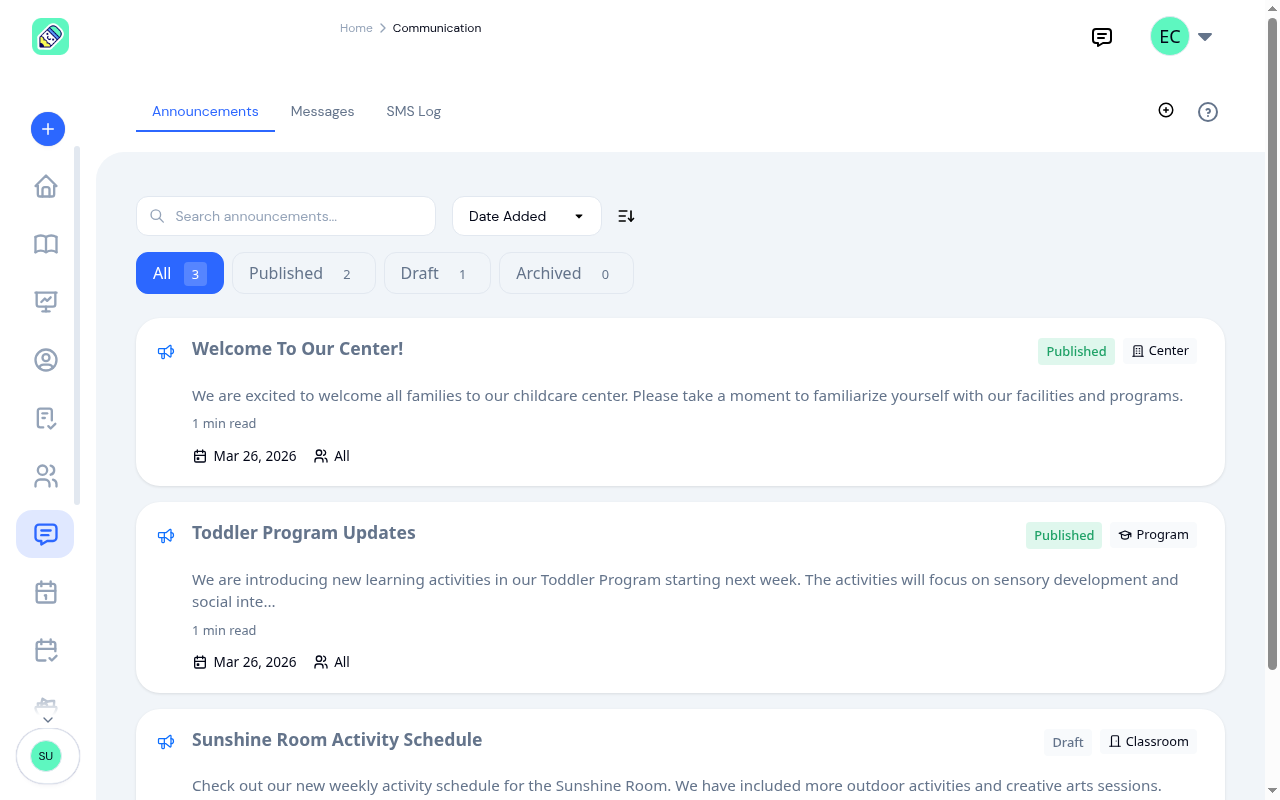Click the app logo in the top-left corner
The width and height of the screenshot is (1280, 800).
(x=50, y=37)
